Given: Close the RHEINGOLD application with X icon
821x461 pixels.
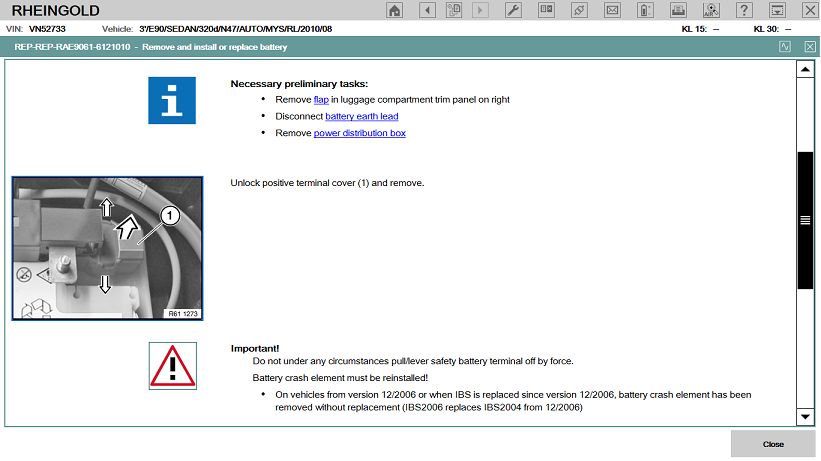Looking at the screenshot, I should click(x=809, y=10).
